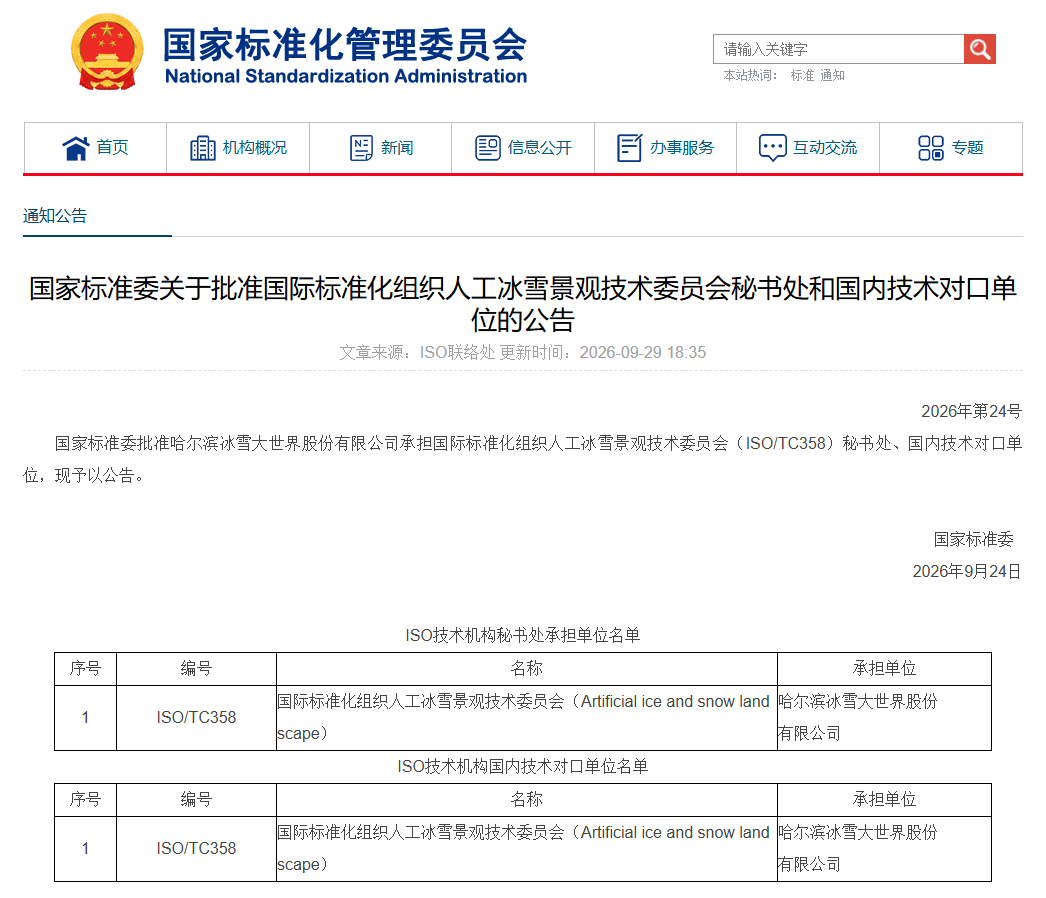The image size is (1046, 898).
Task: Click the house icon beside 首页
Action: (76, 147)
